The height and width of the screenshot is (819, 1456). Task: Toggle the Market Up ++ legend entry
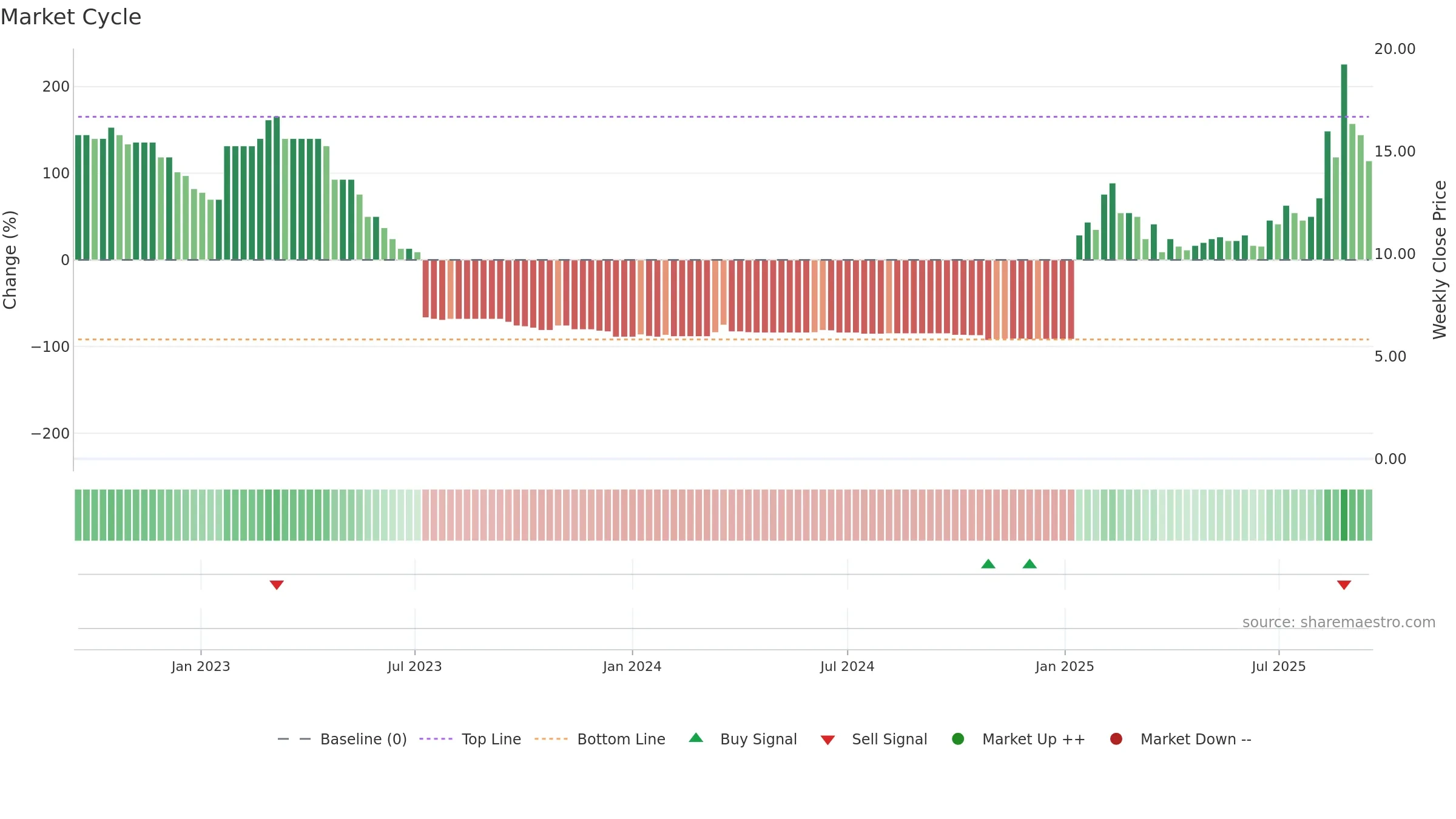pos(1019,739)
